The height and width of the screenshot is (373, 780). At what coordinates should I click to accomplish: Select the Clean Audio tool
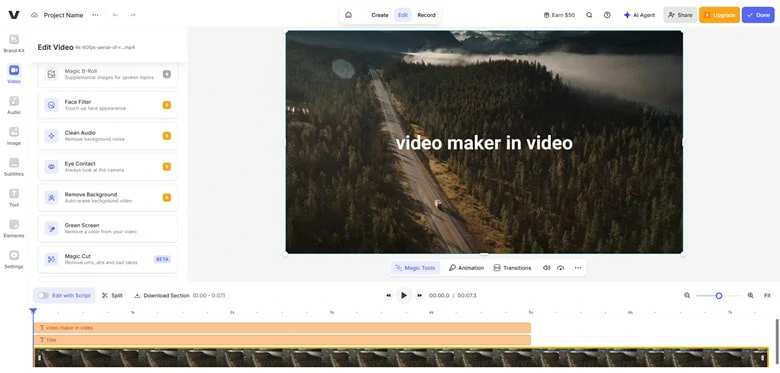tap(107, 136)
